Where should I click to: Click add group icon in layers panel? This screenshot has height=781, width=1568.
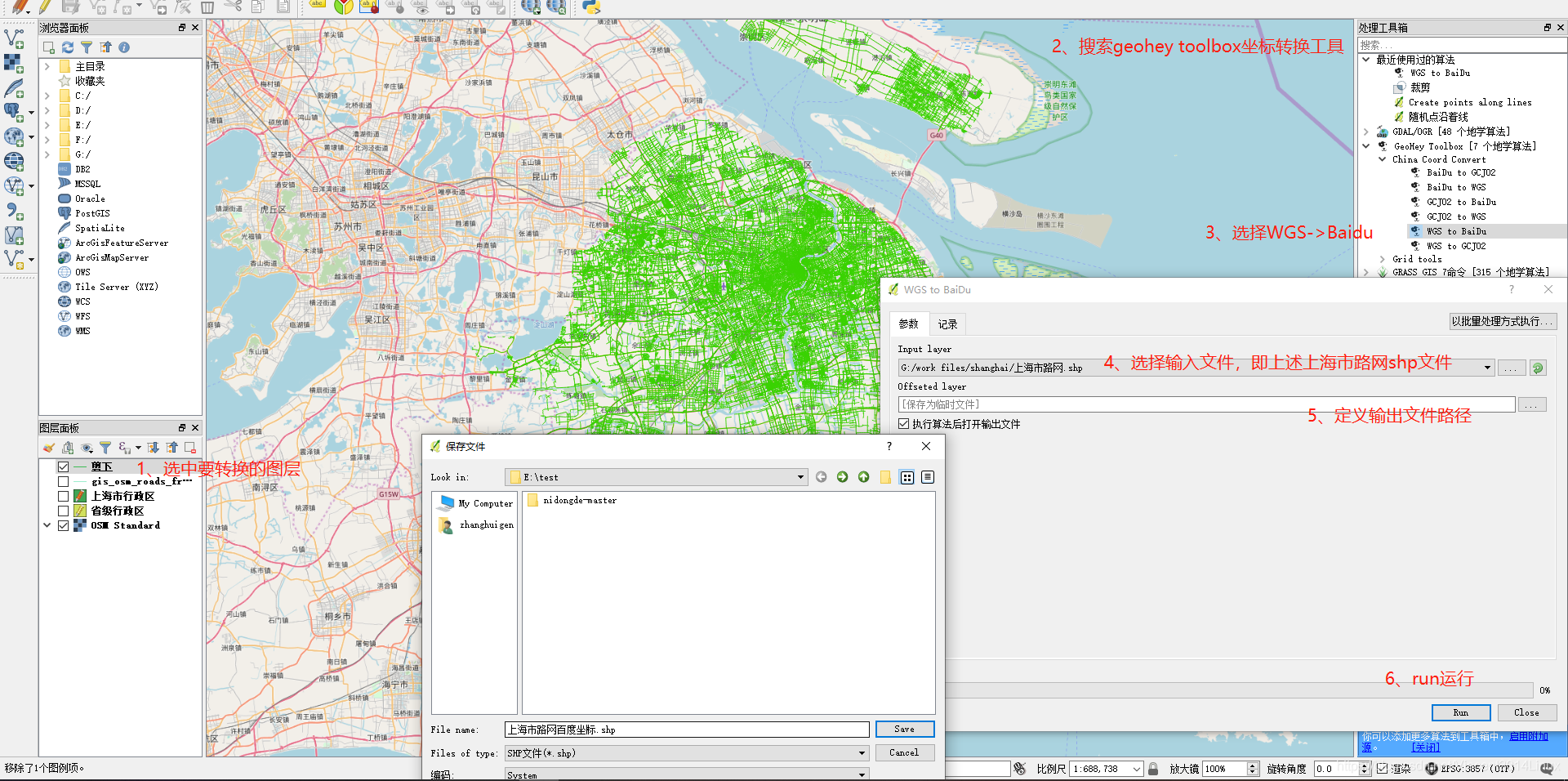click(x=68, y=448)
